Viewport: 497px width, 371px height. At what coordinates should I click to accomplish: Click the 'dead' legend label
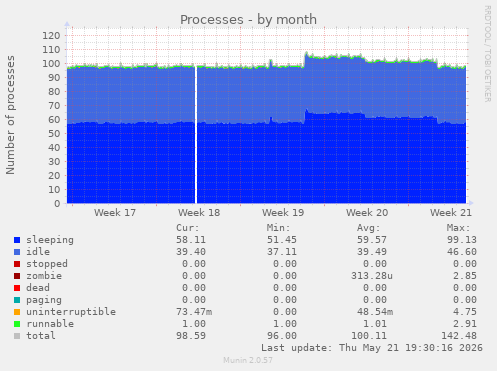(38, 288)
